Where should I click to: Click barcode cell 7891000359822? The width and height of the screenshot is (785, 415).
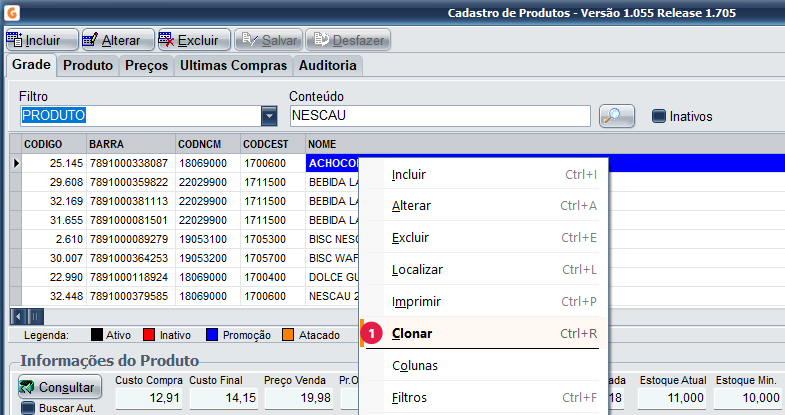pyautogui.click(x=131, y=182)
